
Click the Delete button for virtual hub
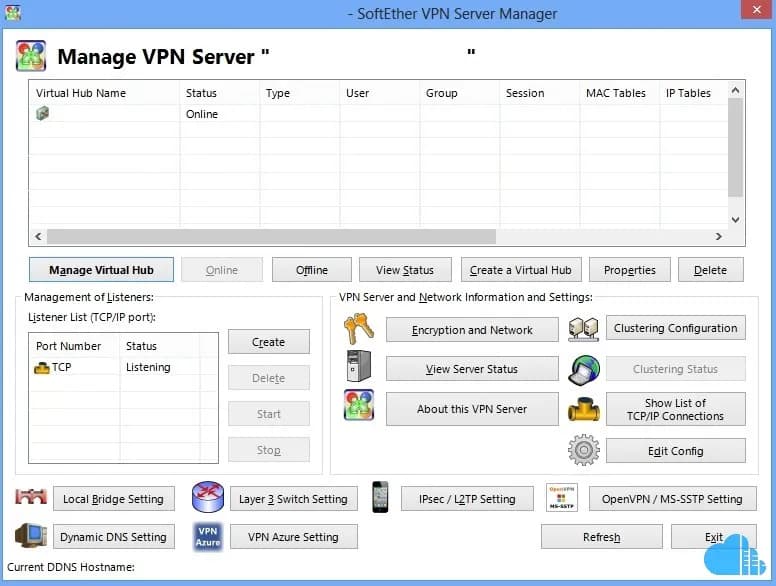click(711, 270)
